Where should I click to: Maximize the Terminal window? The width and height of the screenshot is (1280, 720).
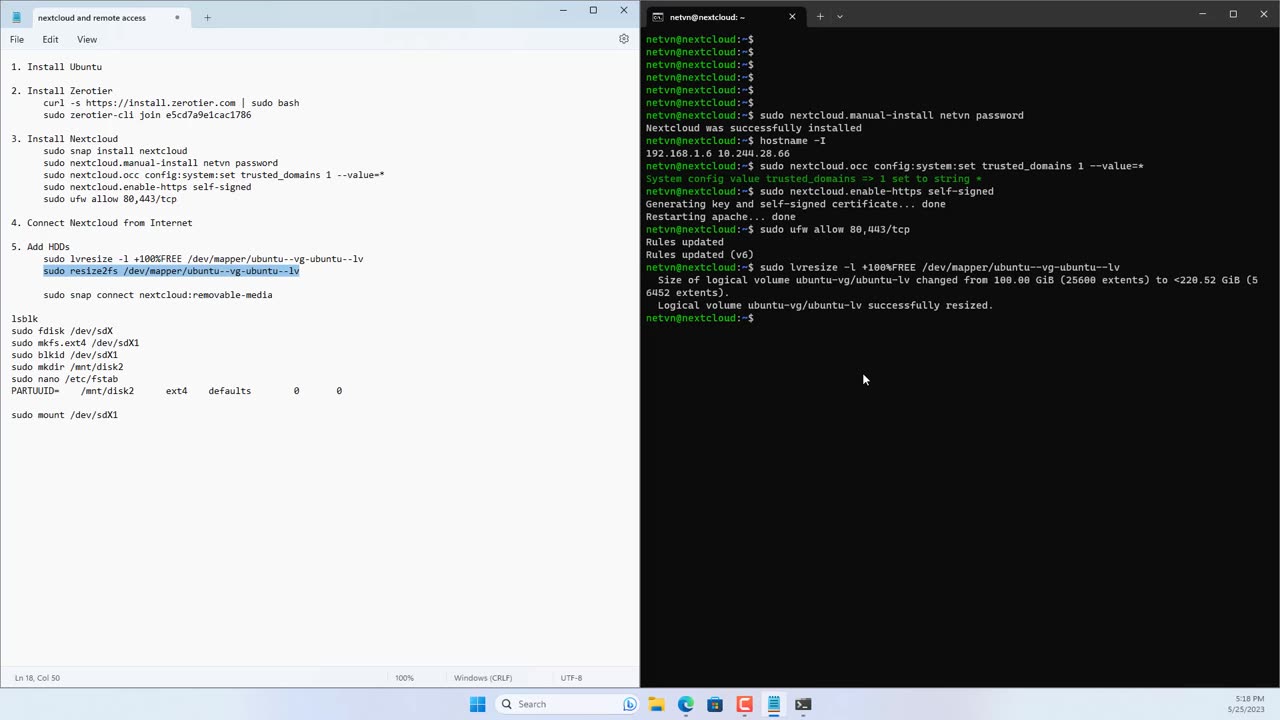point(1233,14)
